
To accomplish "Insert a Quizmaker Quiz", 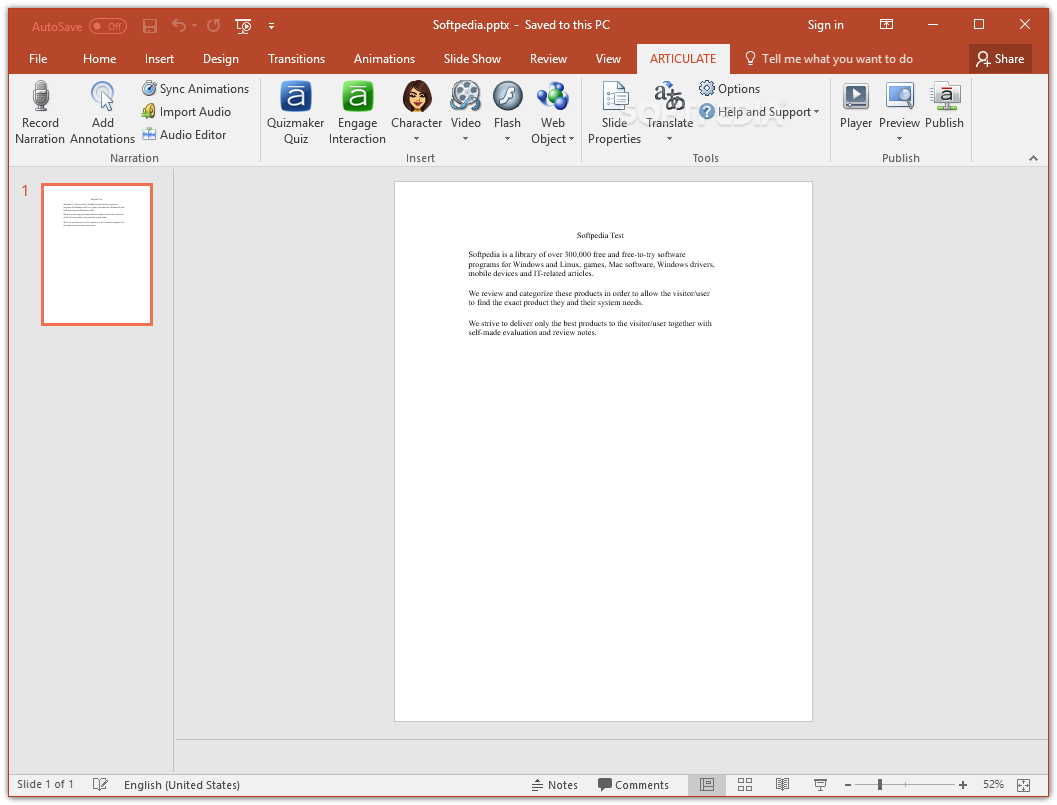I will tap(295, 113).
